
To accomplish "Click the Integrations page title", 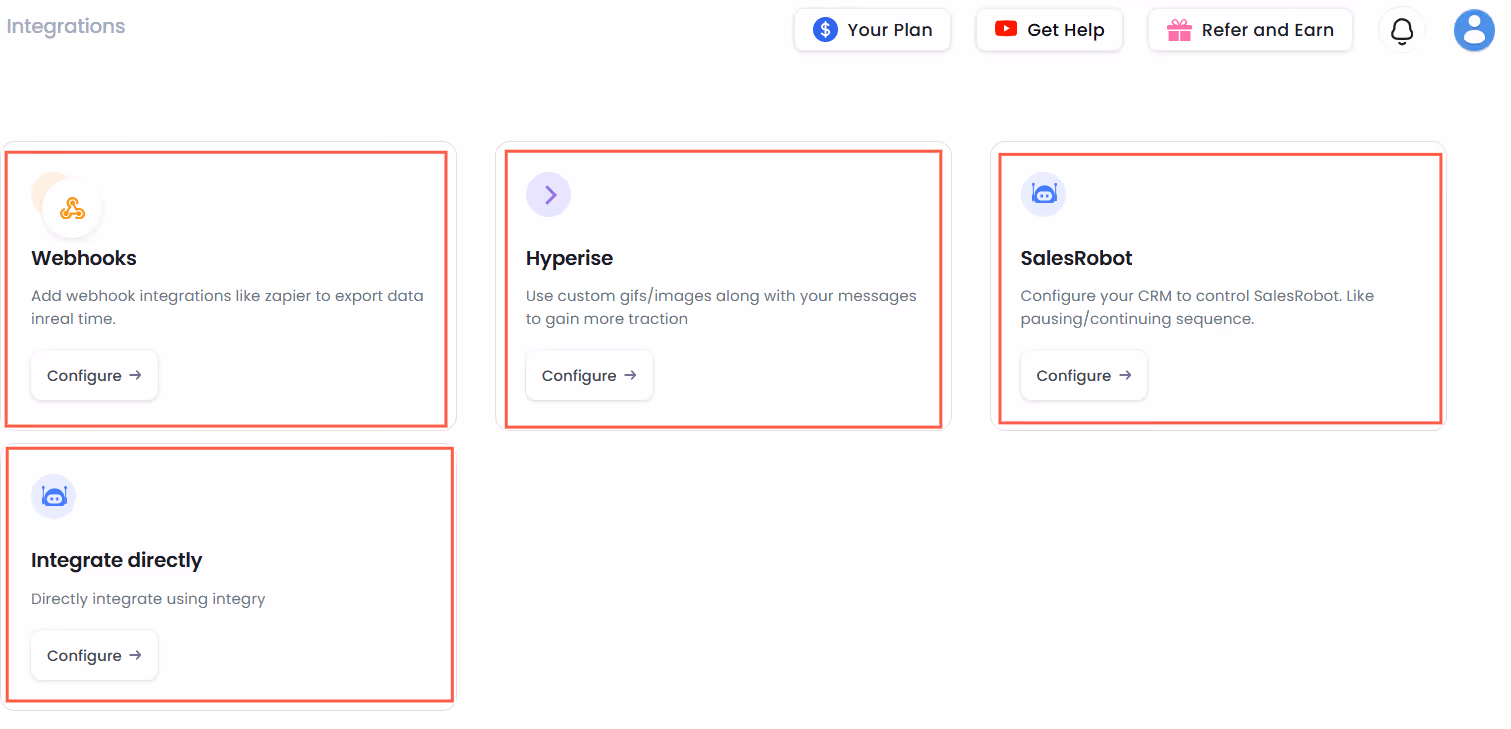I will [x=65, y=25].
